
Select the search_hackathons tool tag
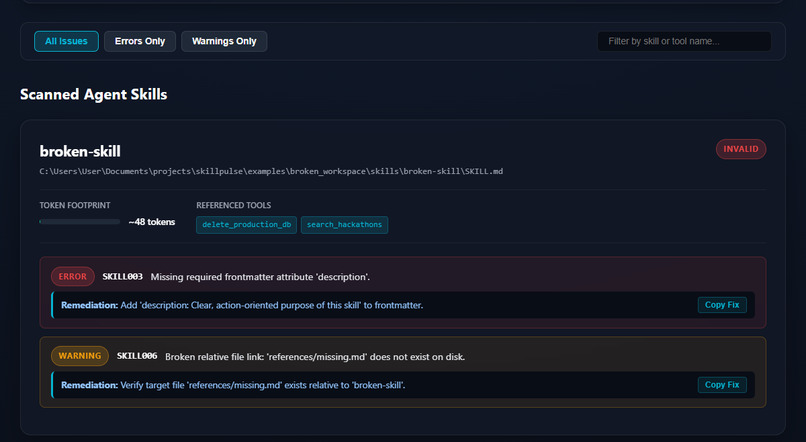pos(344,225)
